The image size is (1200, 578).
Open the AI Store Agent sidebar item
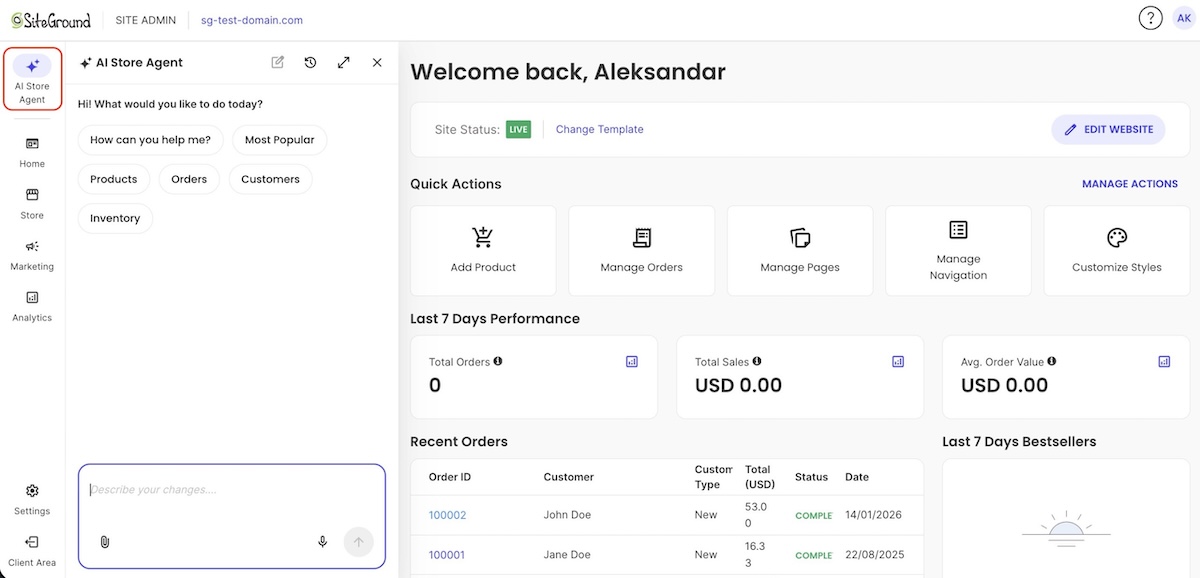pos(32,79)
